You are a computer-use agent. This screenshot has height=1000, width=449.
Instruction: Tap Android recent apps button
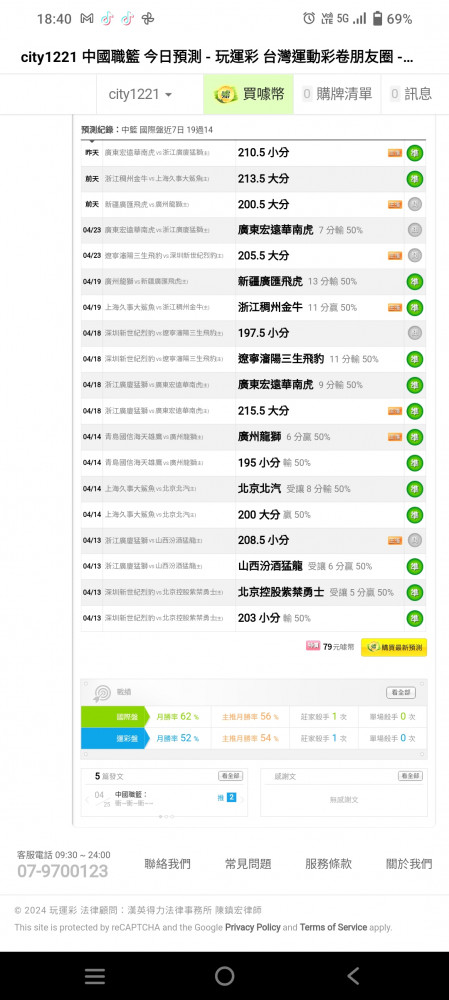pos(95,976)
